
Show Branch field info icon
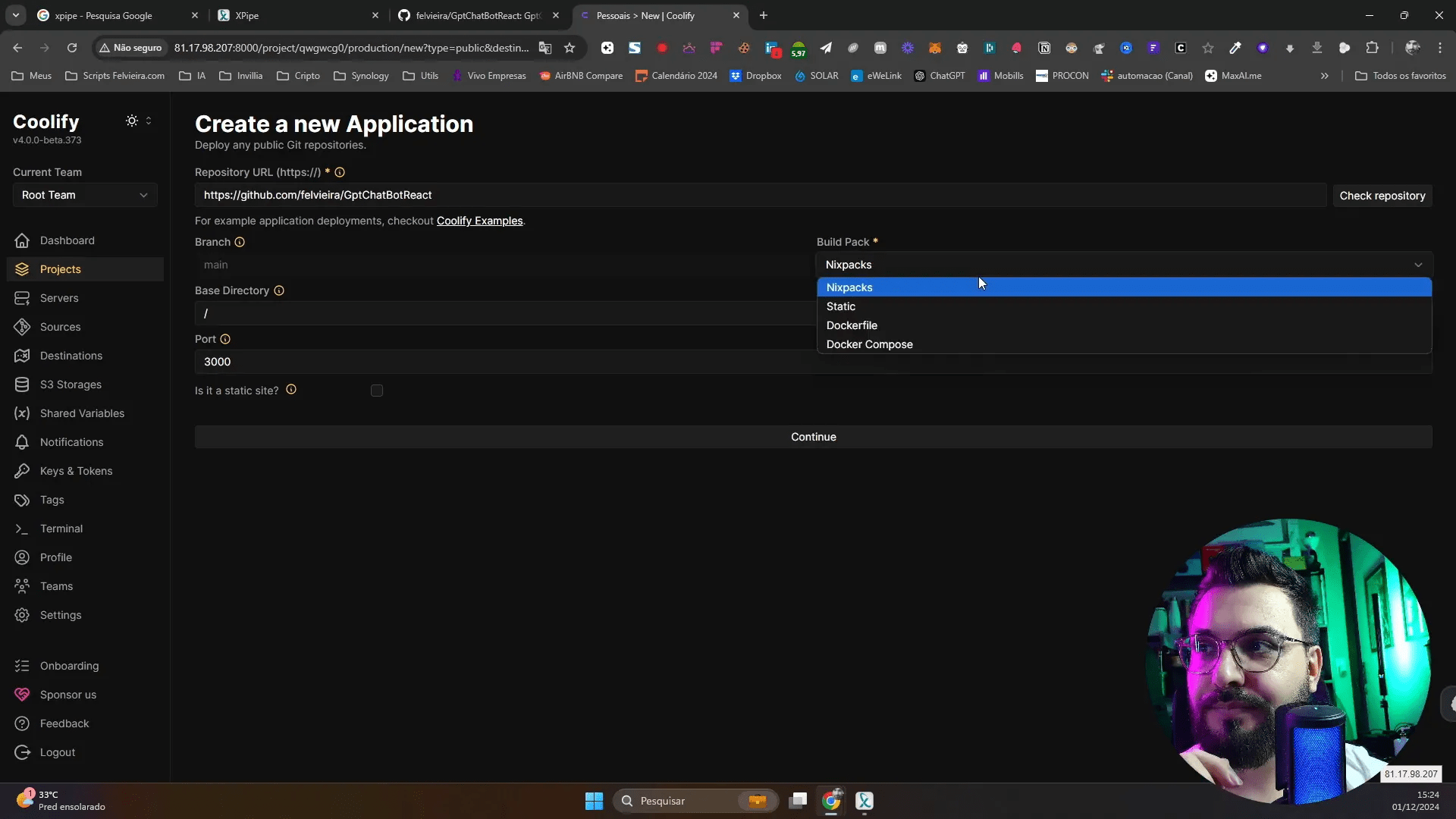(x=240, y=242)
